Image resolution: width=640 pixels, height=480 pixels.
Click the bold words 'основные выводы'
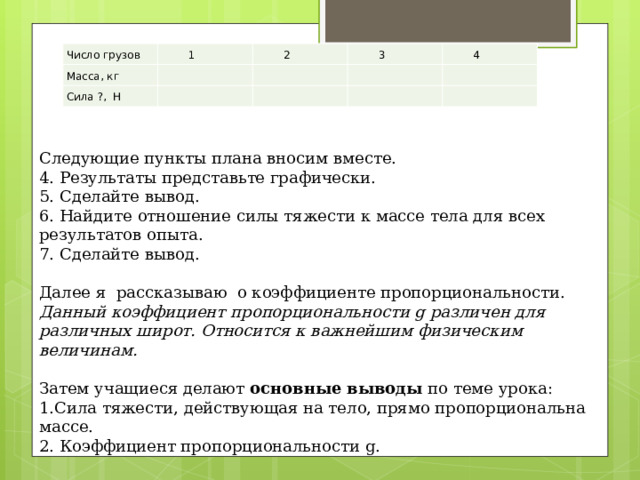[x=336, y=389]
